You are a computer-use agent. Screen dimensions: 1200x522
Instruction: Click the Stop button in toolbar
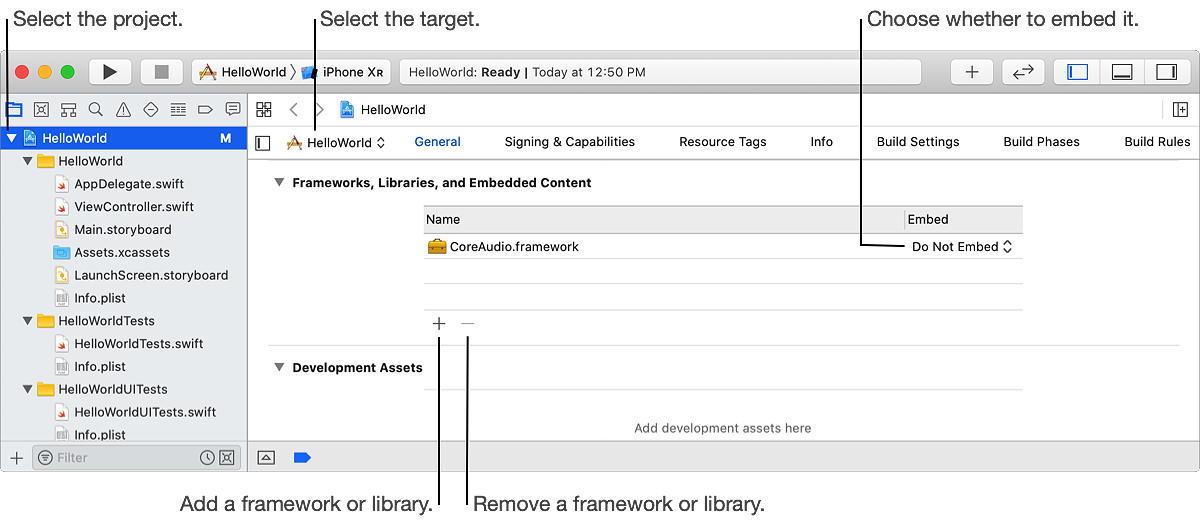tap(161, 72)
